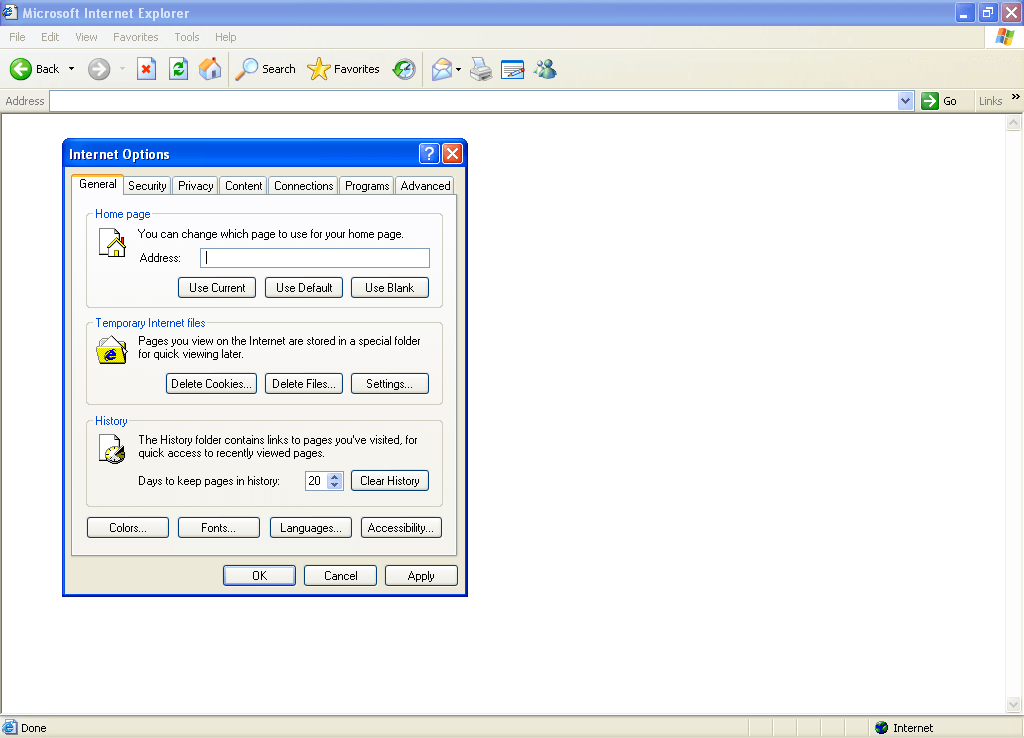Viewport: 1024px width, 738px height.
Task: Click the Use Current button
Action: 217,287
